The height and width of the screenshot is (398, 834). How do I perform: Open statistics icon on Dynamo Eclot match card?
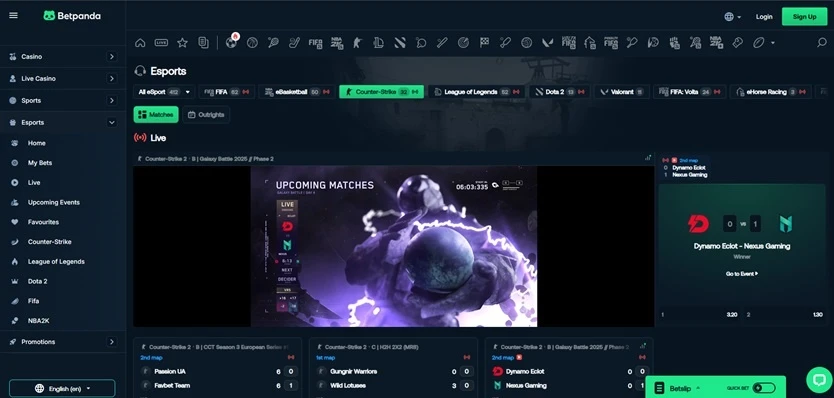[643, 346]
